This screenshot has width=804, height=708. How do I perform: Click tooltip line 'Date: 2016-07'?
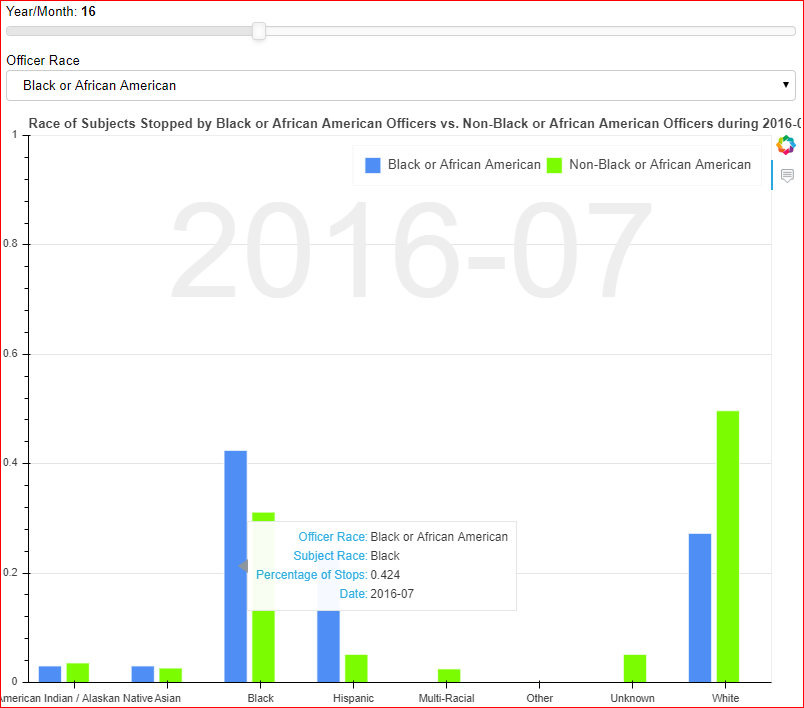(376, 594)
